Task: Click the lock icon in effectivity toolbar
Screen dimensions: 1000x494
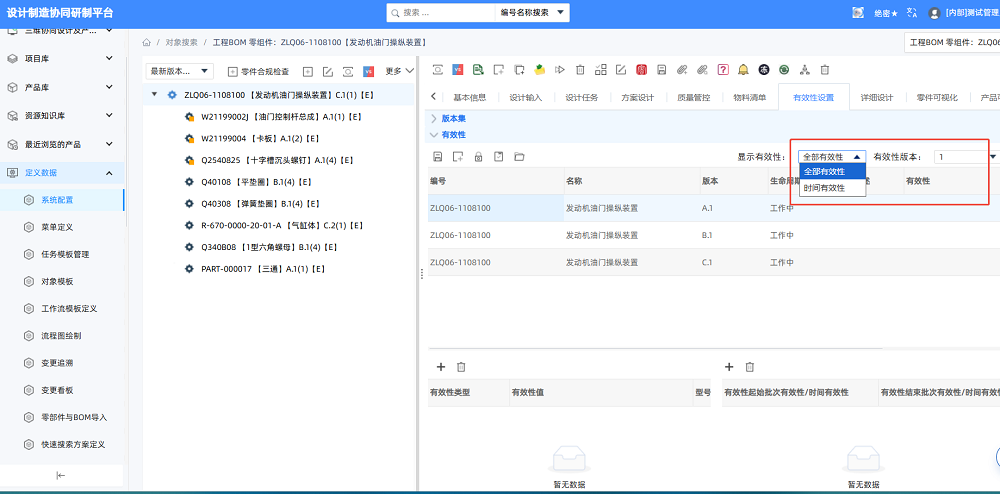Action: pos(478,157)
